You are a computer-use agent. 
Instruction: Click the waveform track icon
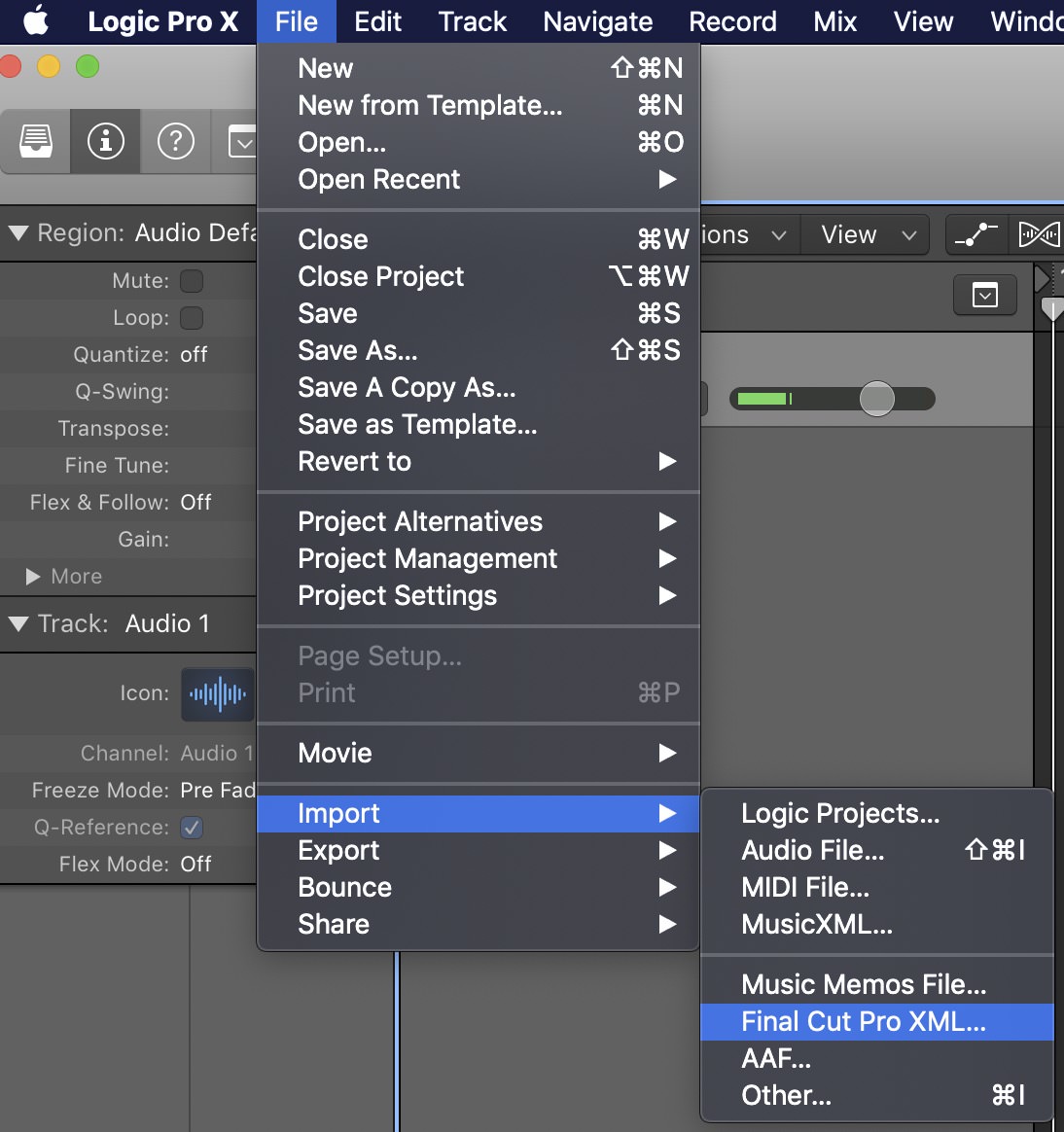[x=218, y=694]
